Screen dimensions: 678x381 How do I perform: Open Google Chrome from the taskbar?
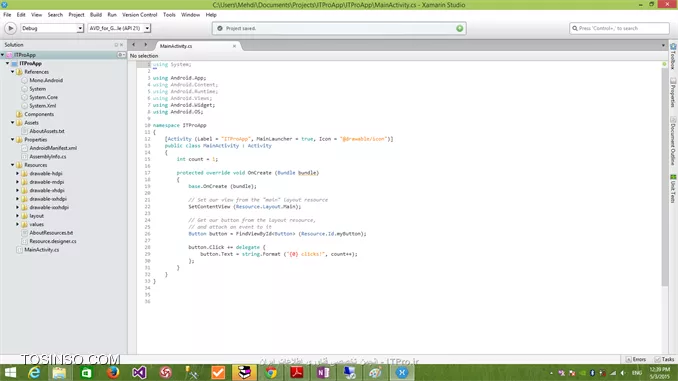coord(271,372)
